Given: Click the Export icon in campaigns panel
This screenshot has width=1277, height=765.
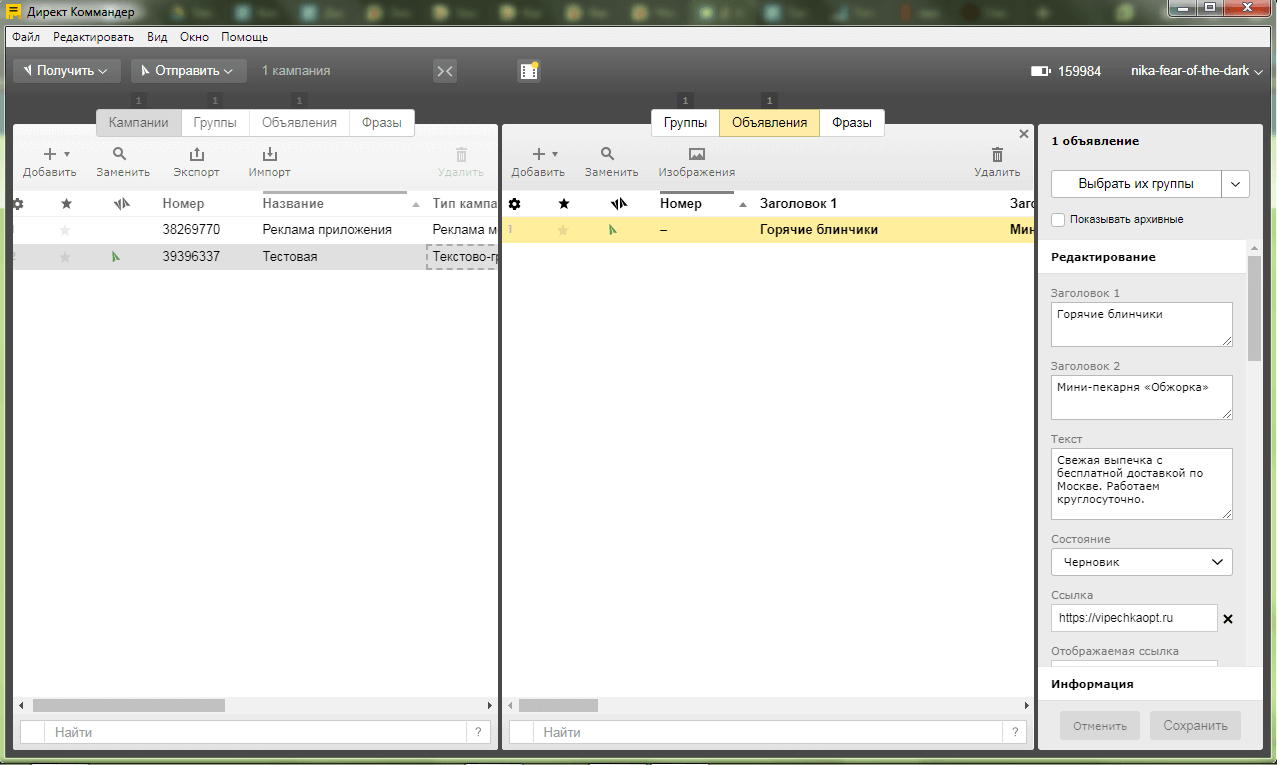Looking at the screenshot, I should [x=196, y=154].
